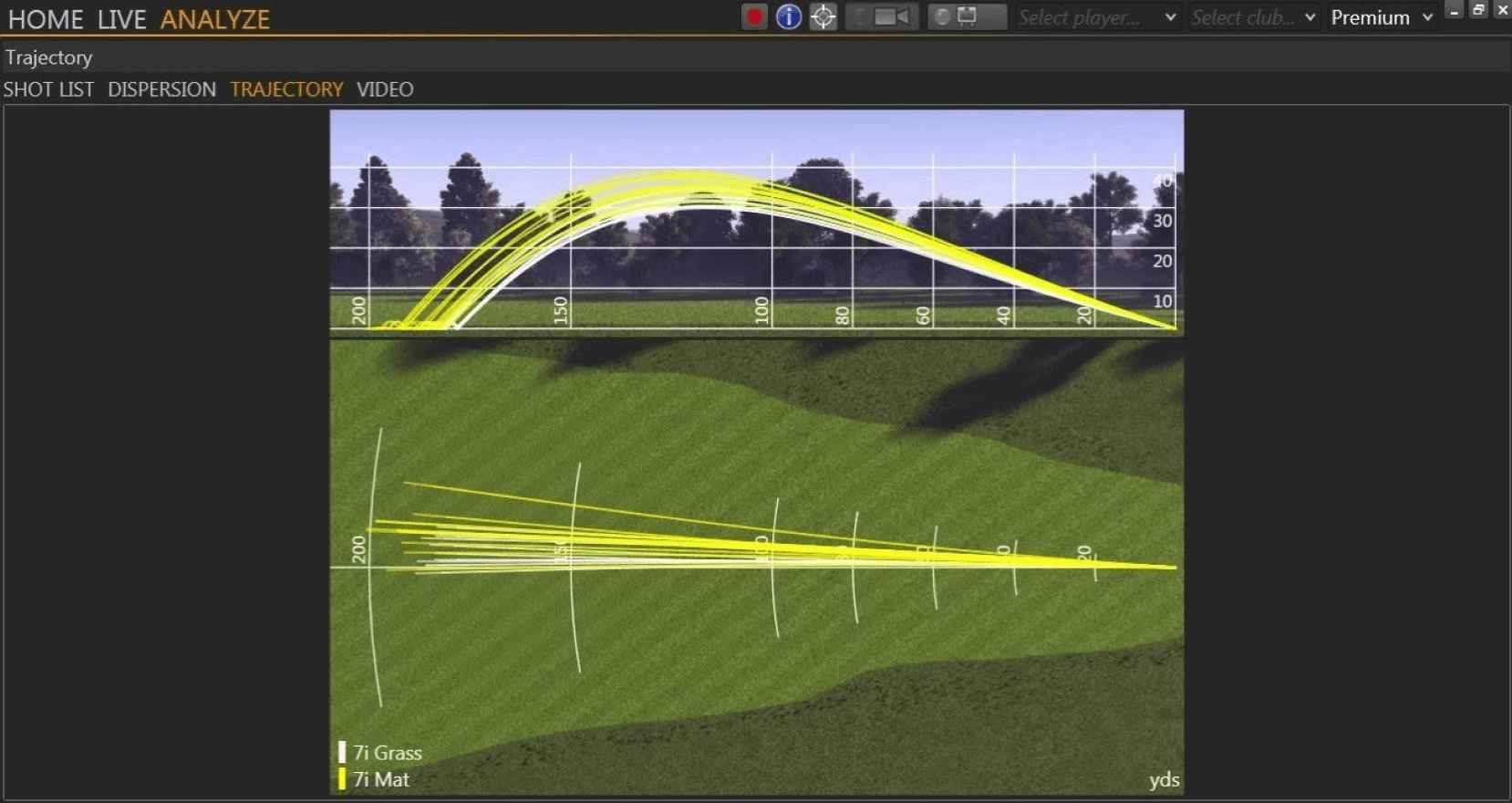Click the top-down dispersion lines view
This screenshot has width=1512, height=803.
pos(757,567)
